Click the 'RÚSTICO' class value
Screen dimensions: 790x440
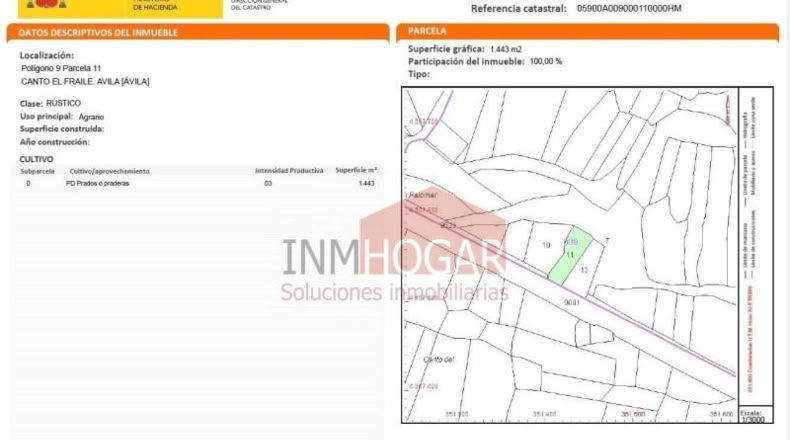click(63, 103)
